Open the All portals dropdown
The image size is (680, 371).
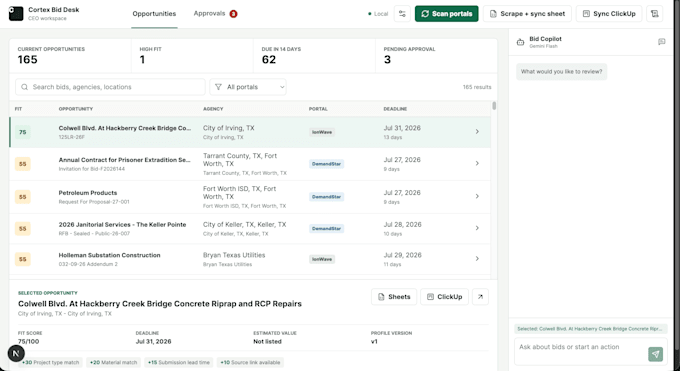[x=248, y=87]
